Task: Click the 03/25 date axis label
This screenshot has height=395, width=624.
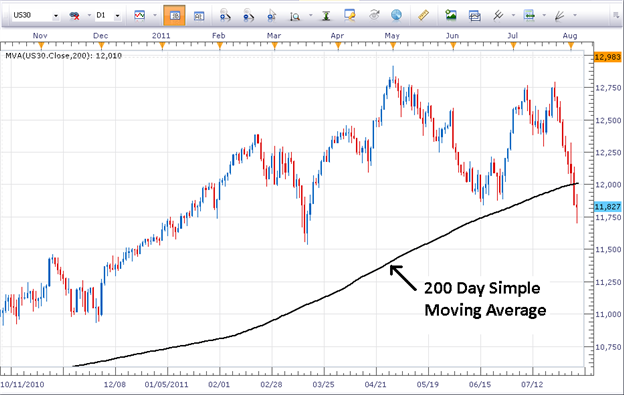Action: pyautogui.click(x=324, y=385)
